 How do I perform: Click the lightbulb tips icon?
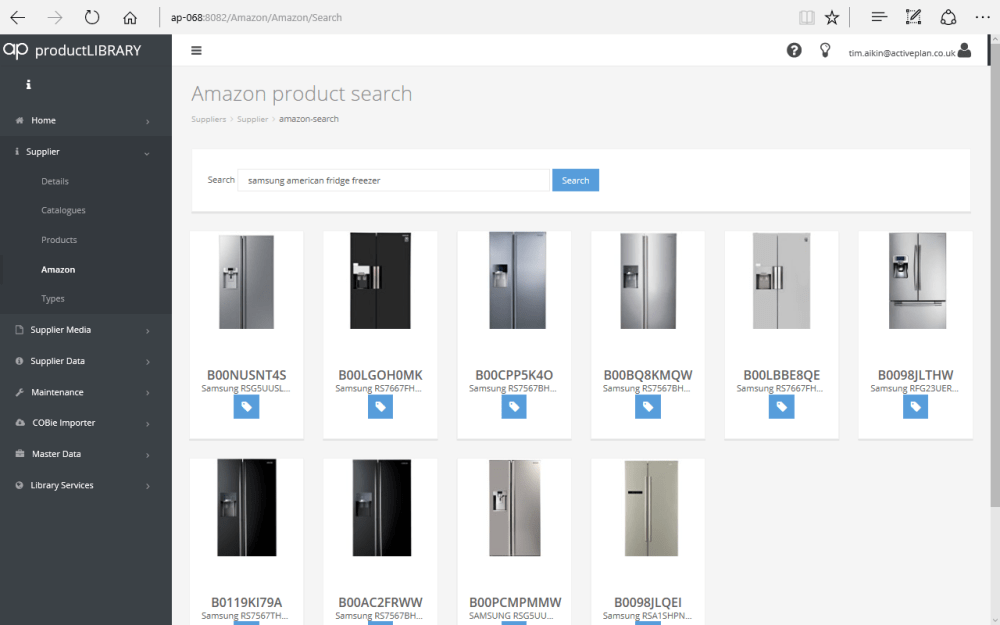pyautogui.click(x=825, y=50)
